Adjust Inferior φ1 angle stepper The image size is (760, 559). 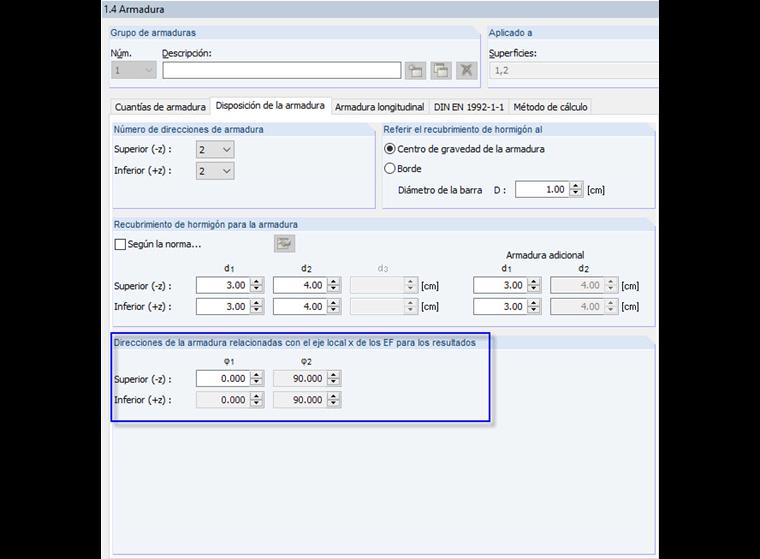pos(256,400)
